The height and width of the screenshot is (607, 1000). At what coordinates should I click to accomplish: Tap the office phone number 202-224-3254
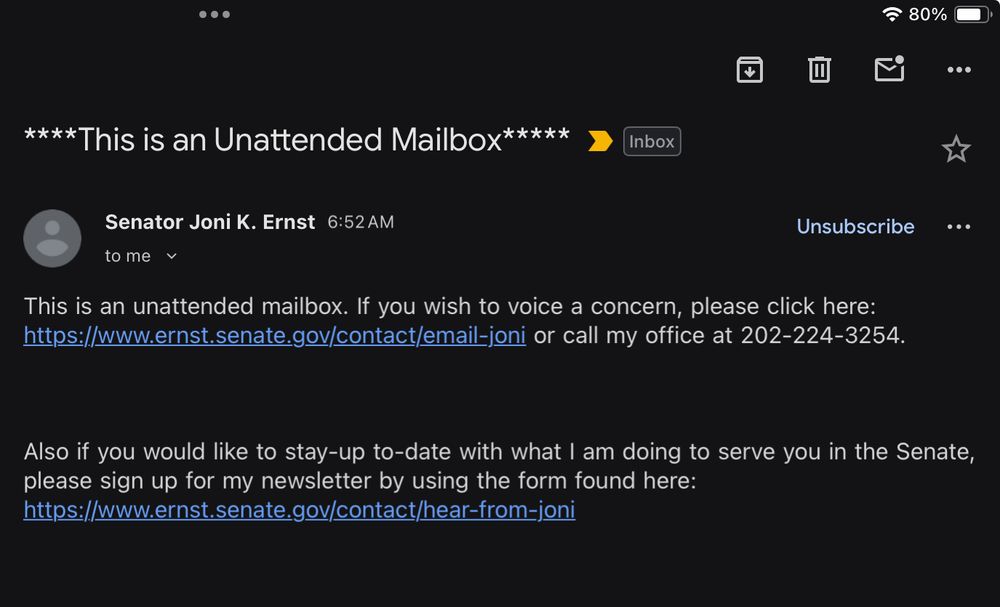pyautogui.click(x=821, y=336)
